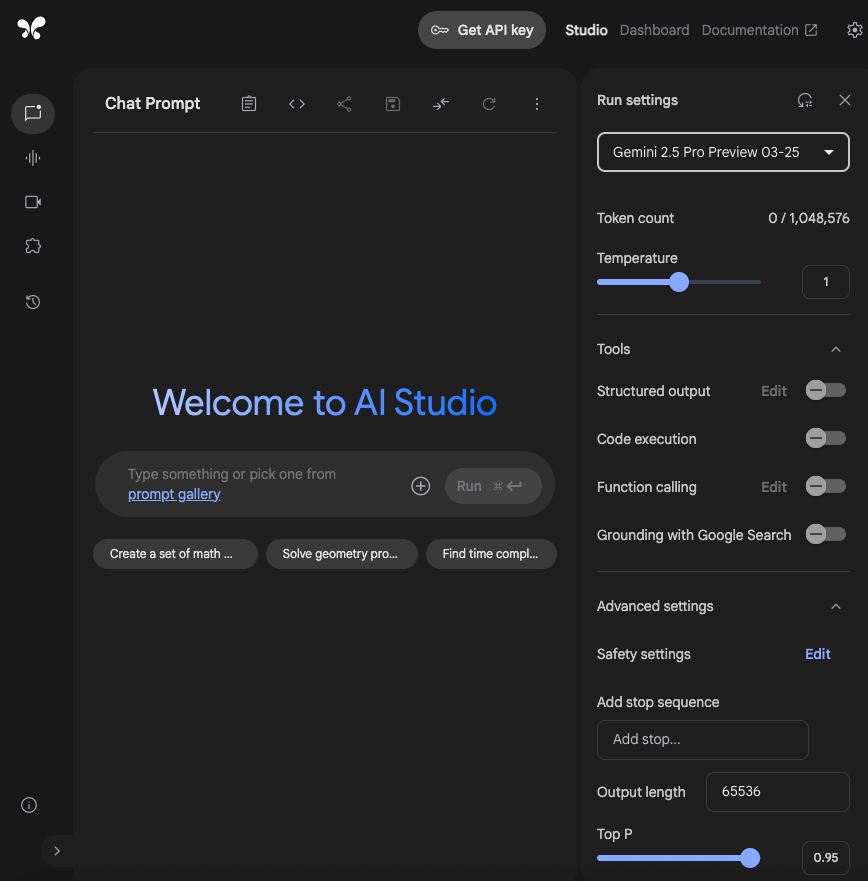
Task: Click the Add stop sequence field
Action: click(703, 740)
